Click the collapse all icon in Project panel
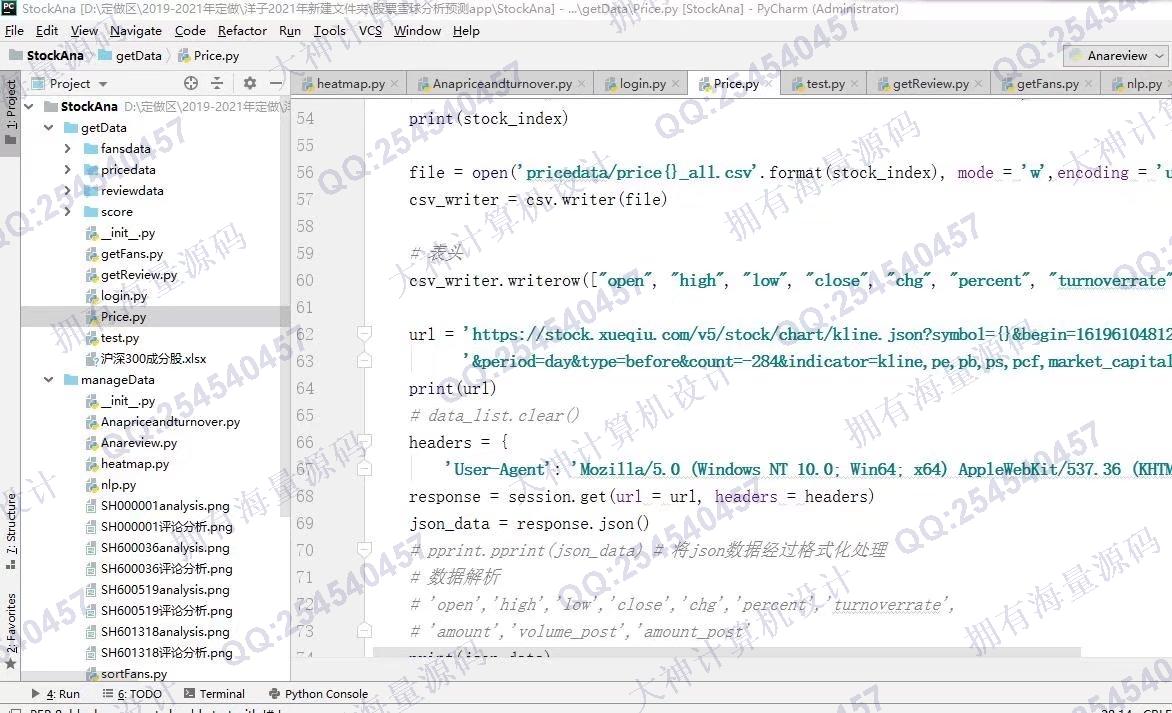 click(x=217, y=83)
